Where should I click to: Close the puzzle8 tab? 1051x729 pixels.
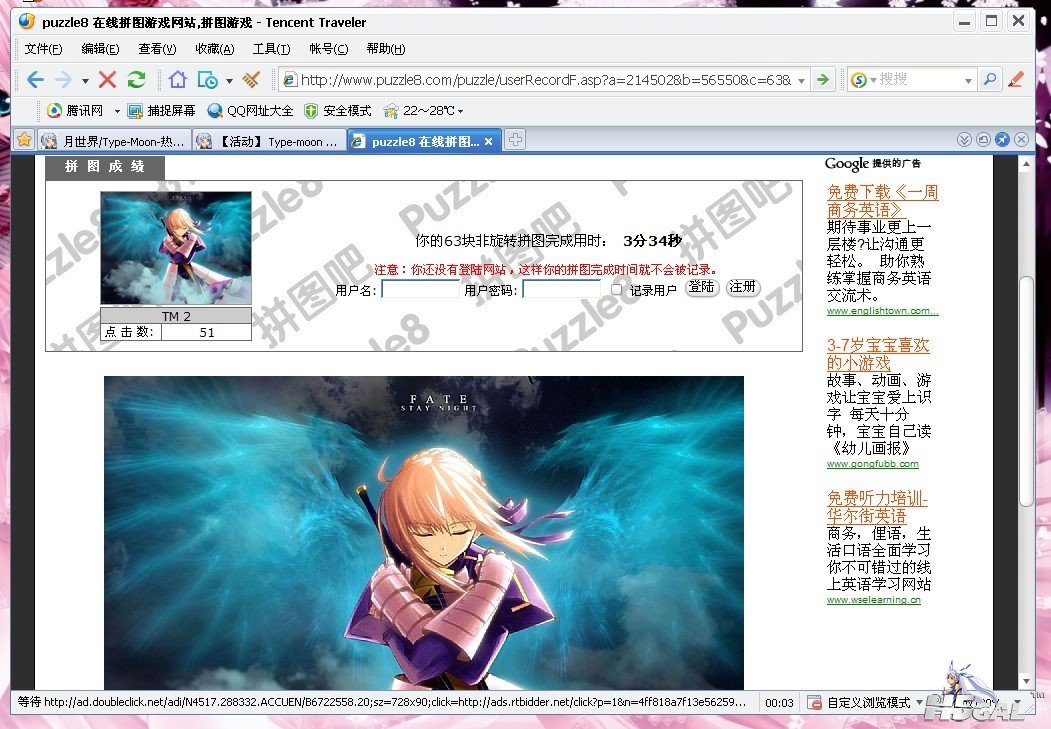pos(489,141)
